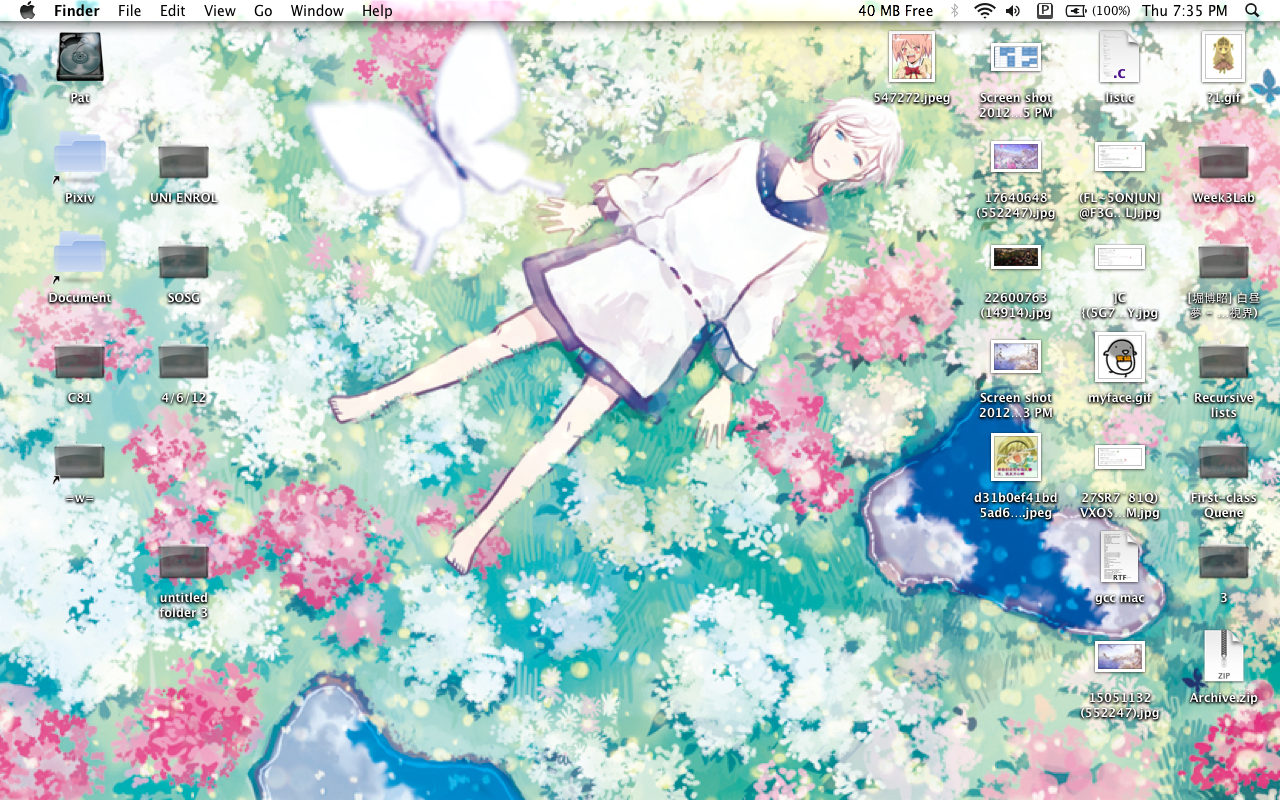Screen dimensions: 1280x800
Task: Select the UNI ENROL folder
Action: coord(184,162)
